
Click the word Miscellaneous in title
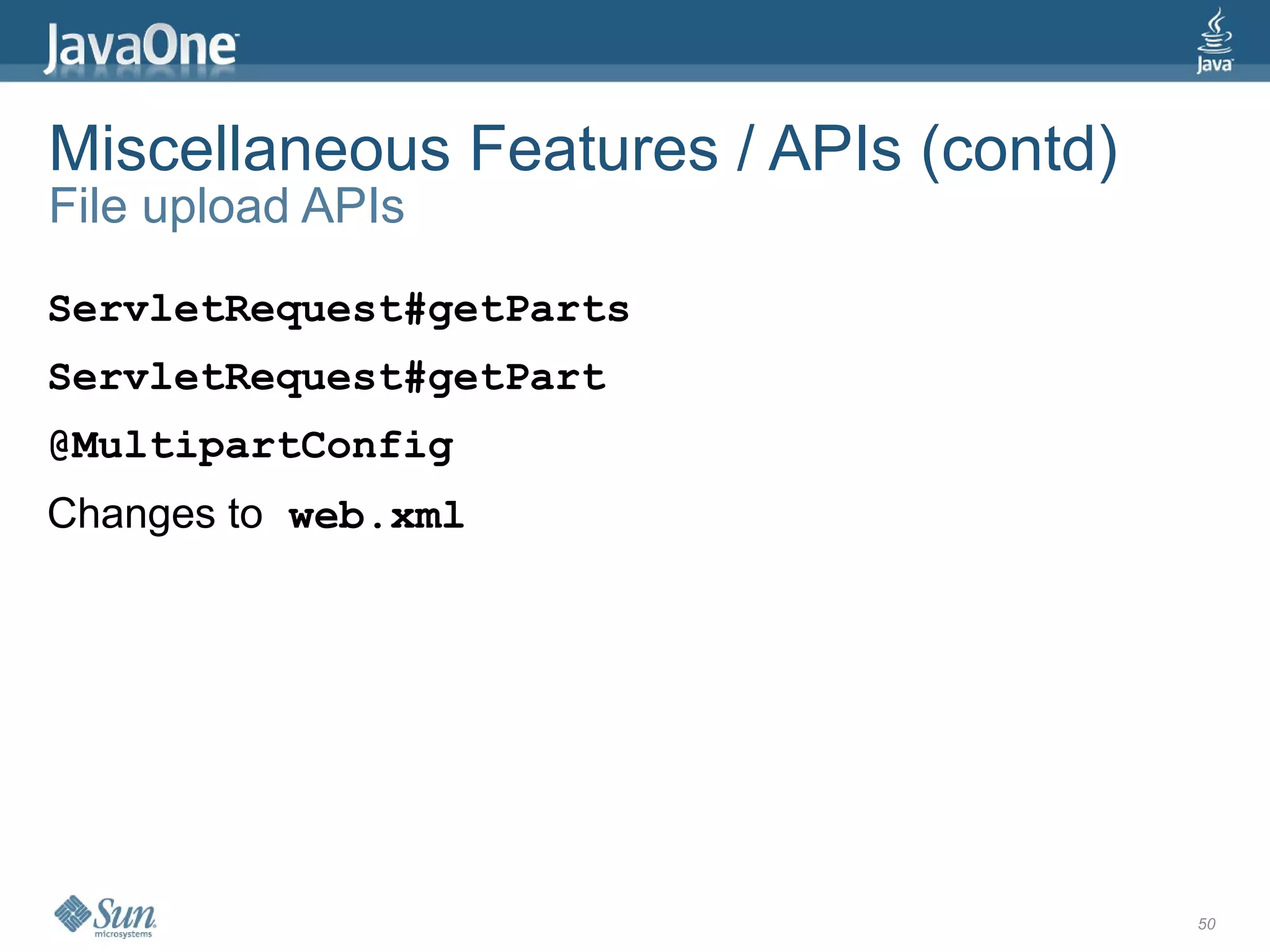click(249, 149)
